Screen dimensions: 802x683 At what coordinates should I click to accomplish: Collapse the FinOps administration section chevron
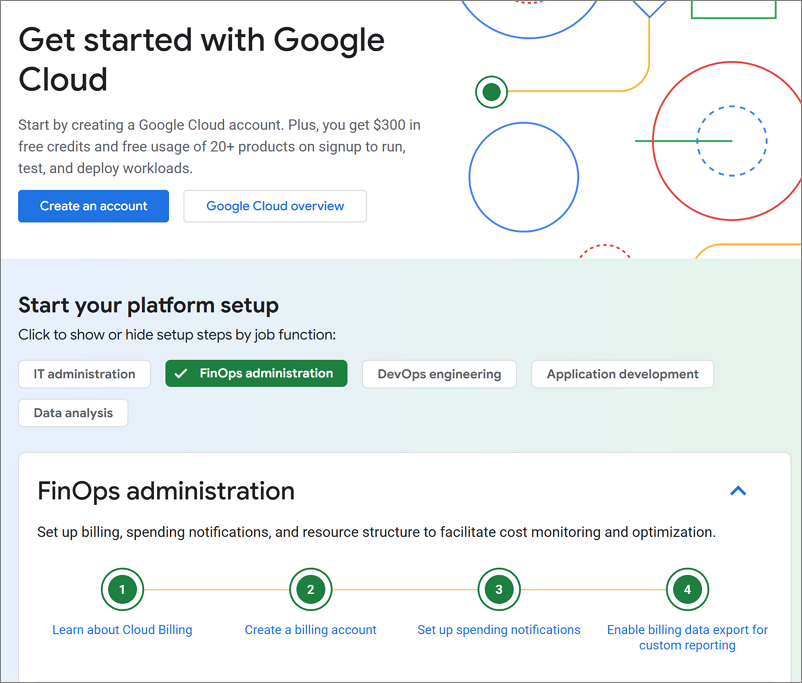click(738, 491)
